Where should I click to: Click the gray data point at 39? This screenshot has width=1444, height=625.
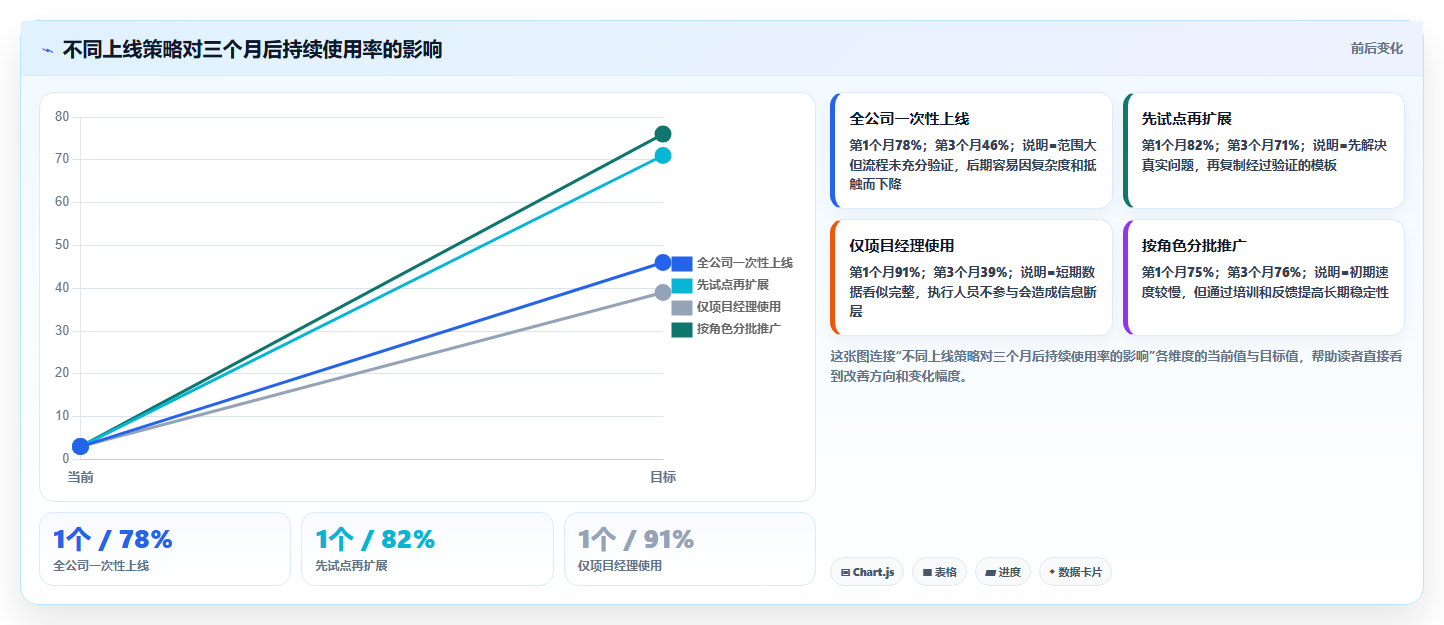(x=662, y=292)
